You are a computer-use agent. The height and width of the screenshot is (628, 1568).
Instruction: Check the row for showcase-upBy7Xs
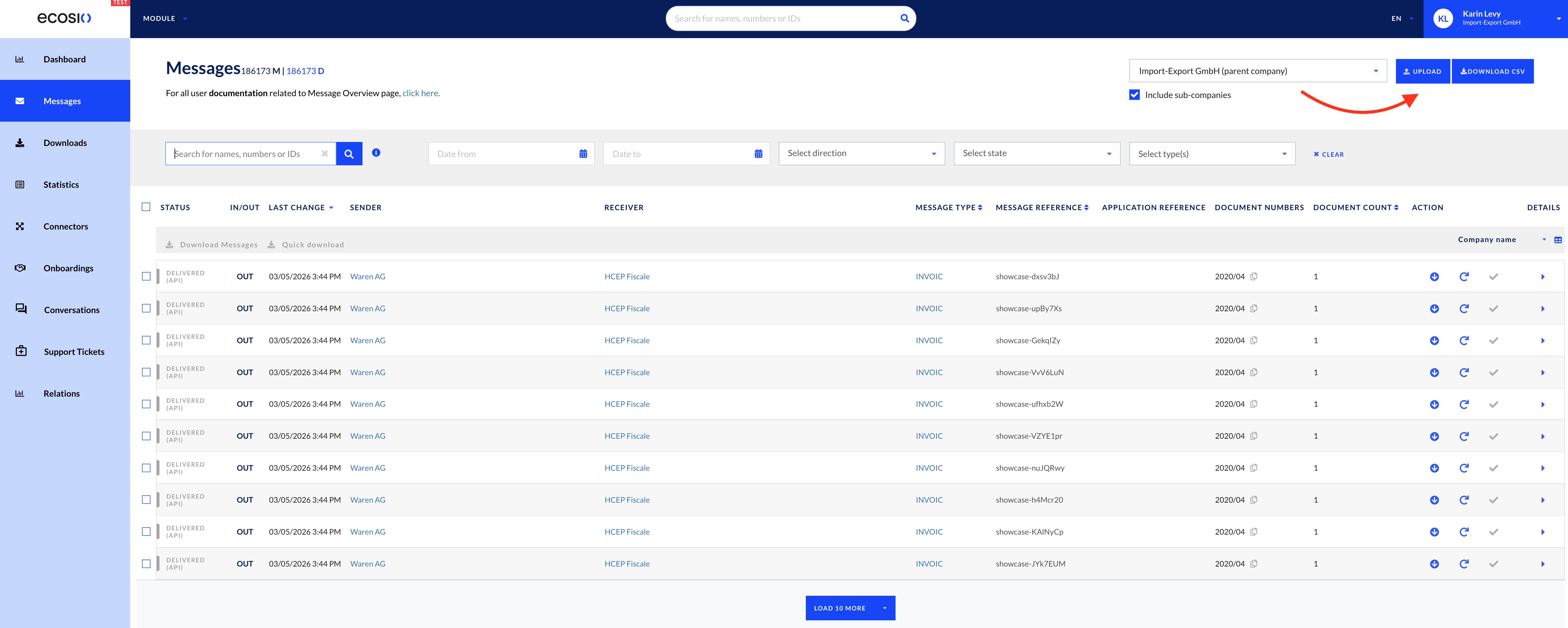(x=146, y=308)
